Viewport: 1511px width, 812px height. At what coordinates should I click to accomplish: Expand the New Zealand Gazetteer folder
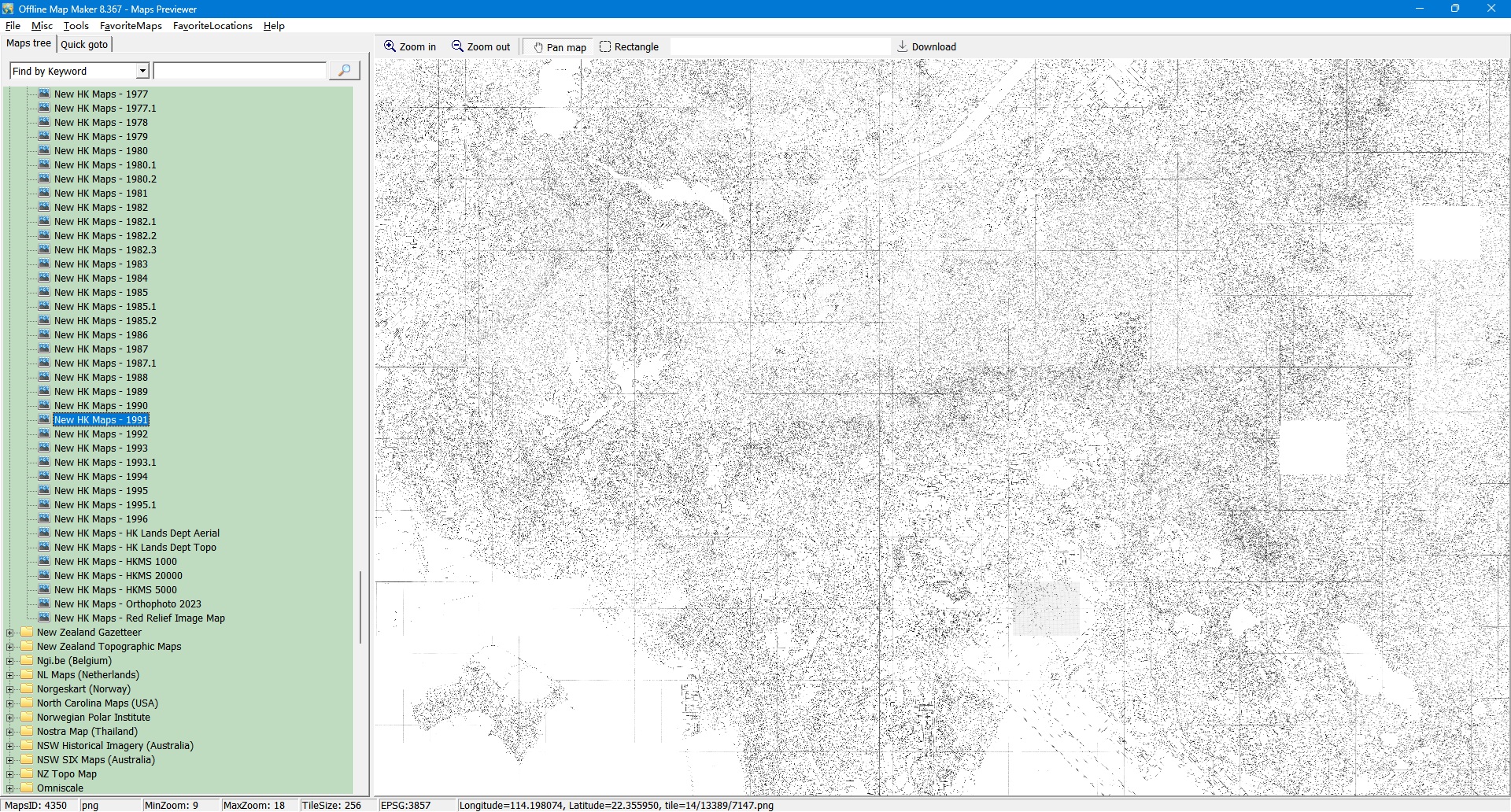click(10, 633)
